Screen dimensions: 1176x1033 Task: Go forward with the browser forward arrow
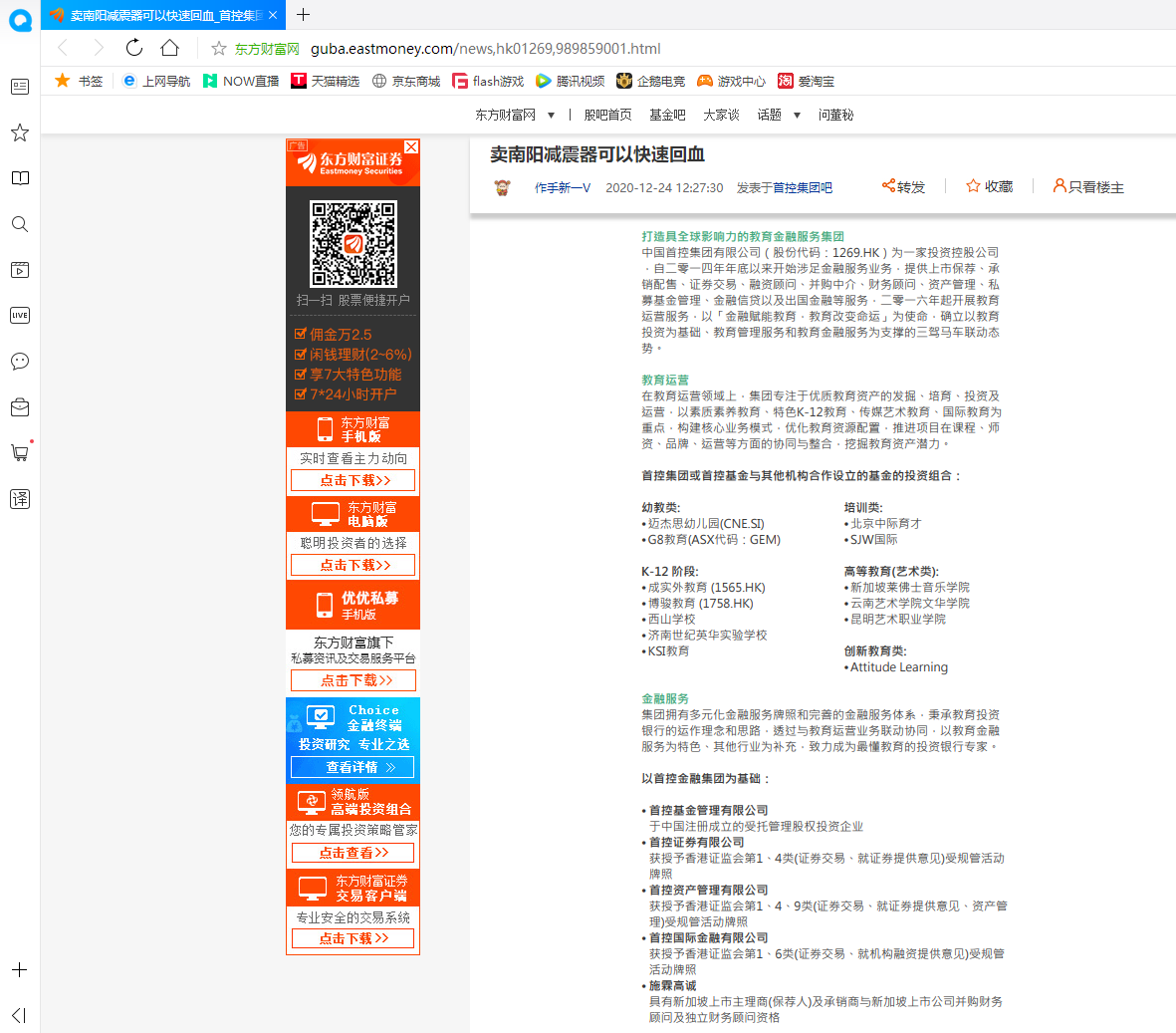pos(99,48)
